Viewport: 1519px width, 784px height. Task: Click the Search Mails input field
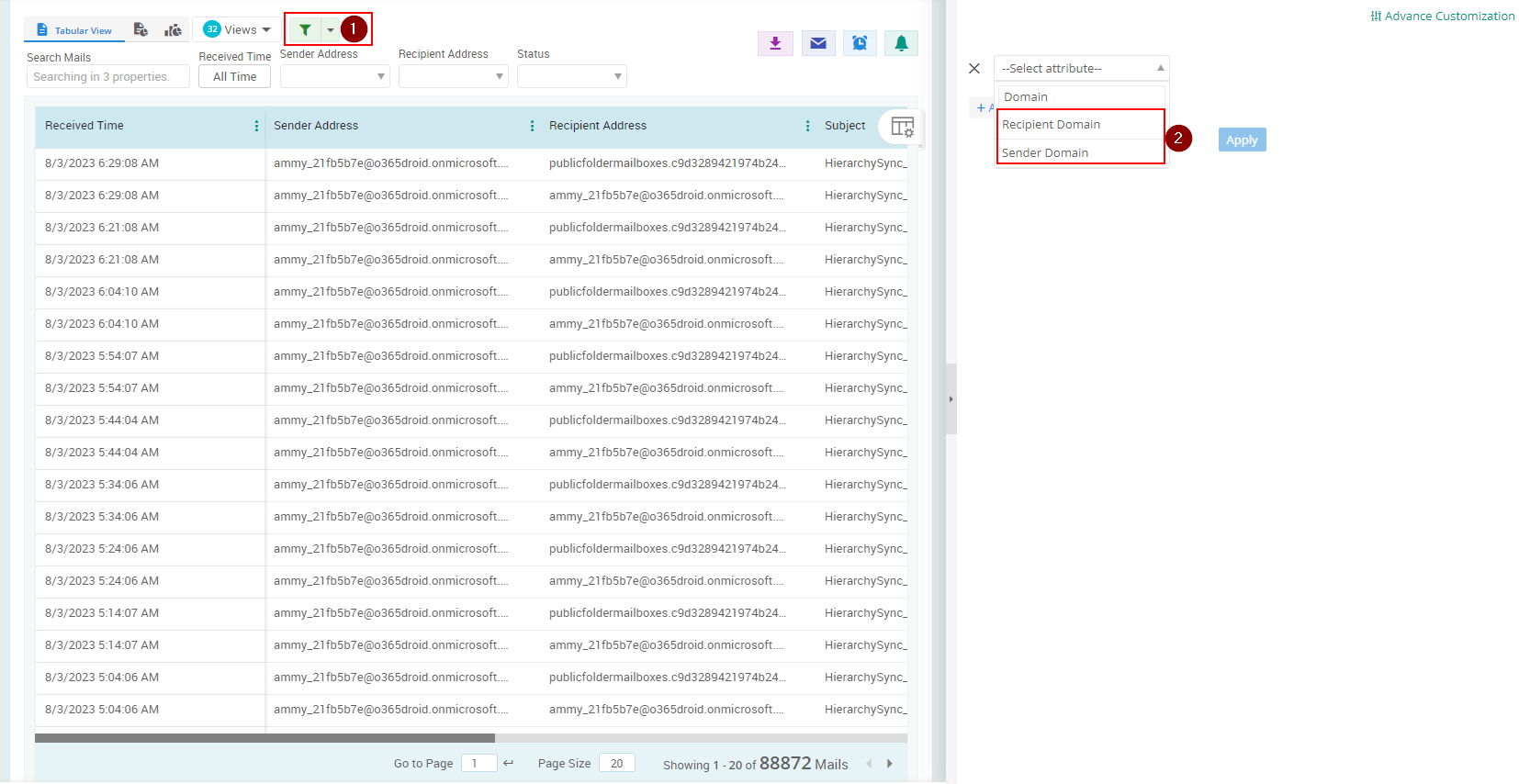coord(107,77)
